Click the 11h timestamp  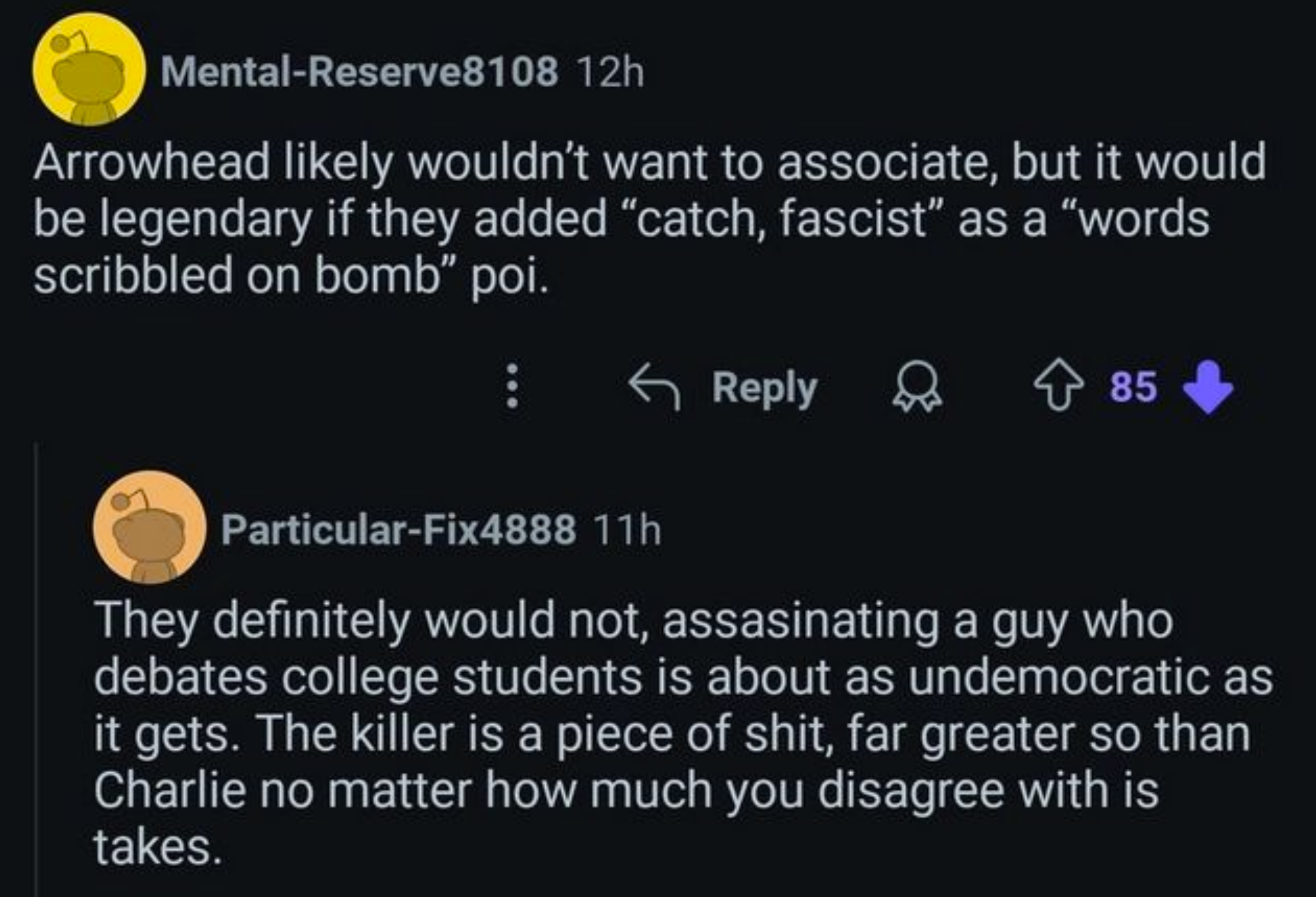coord(628,530)
